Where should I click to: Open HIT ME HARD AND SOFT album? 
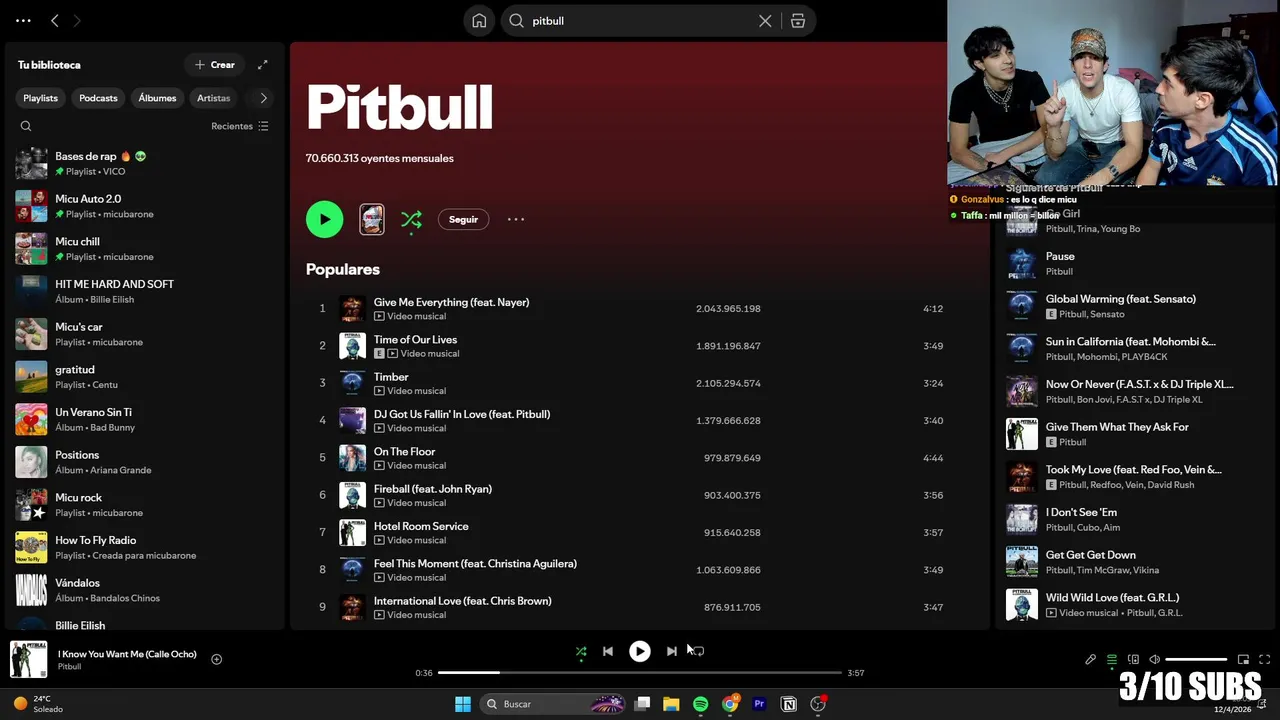coord(145,291)
